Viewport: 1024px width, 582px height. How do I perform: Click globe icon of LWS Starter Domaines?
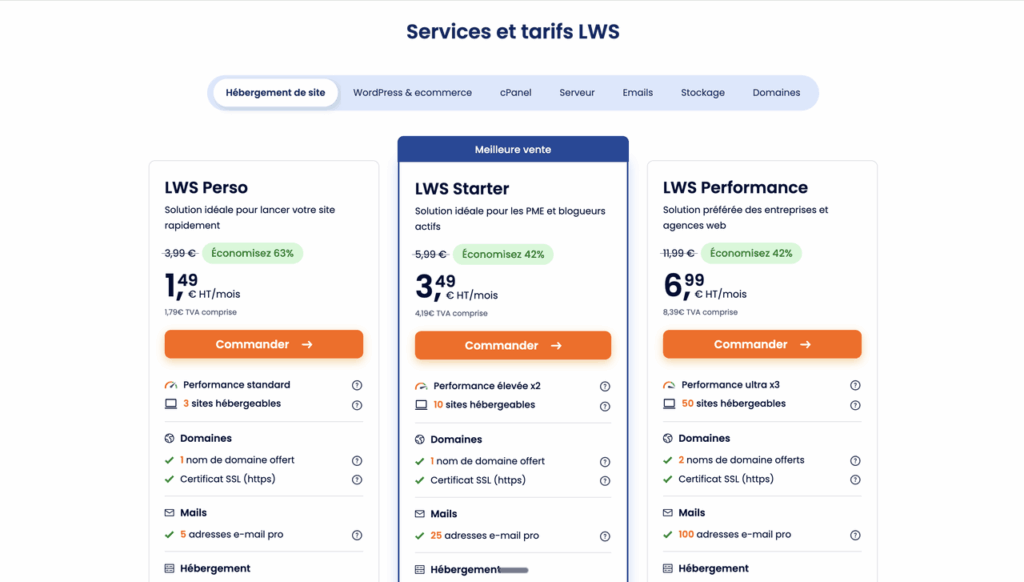coord(419,440)
